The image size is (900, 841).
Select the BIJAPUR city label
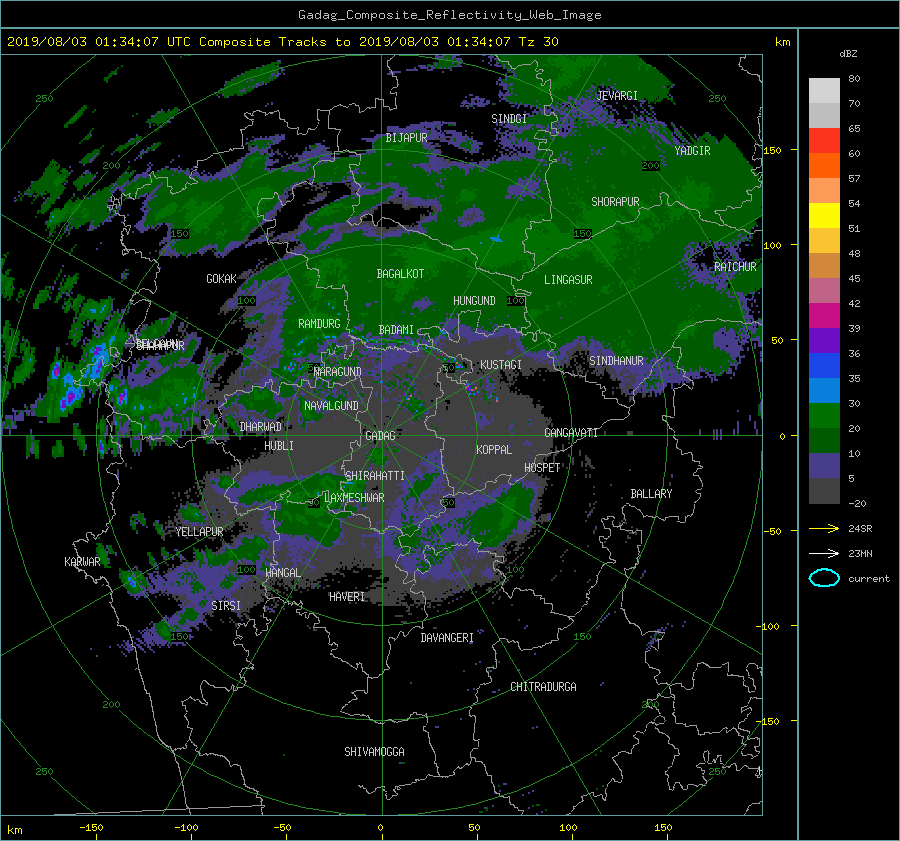tap(406, 137)
